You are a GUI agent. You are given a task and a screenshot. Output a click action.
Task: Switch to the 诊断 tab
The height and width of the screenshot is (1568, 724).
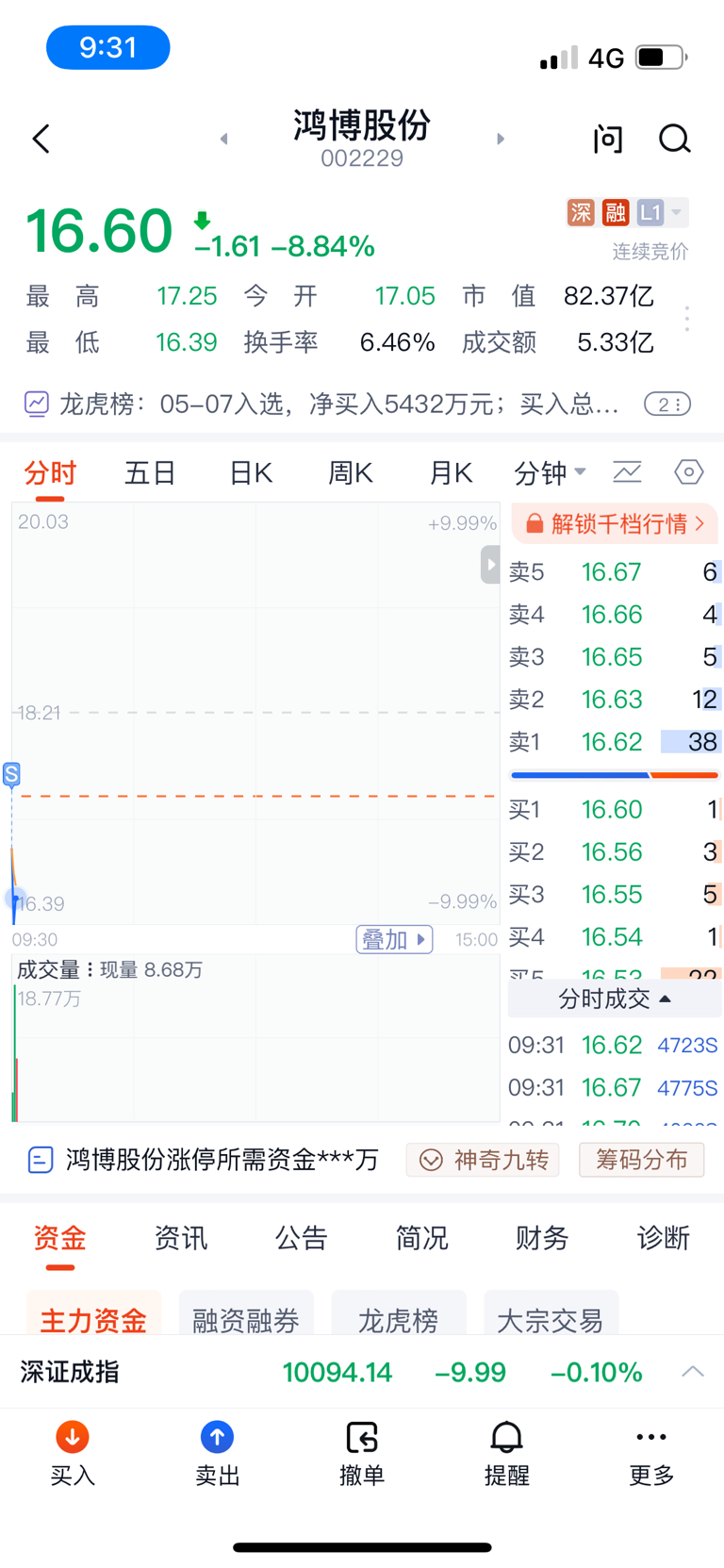(x=663, y=1238)
